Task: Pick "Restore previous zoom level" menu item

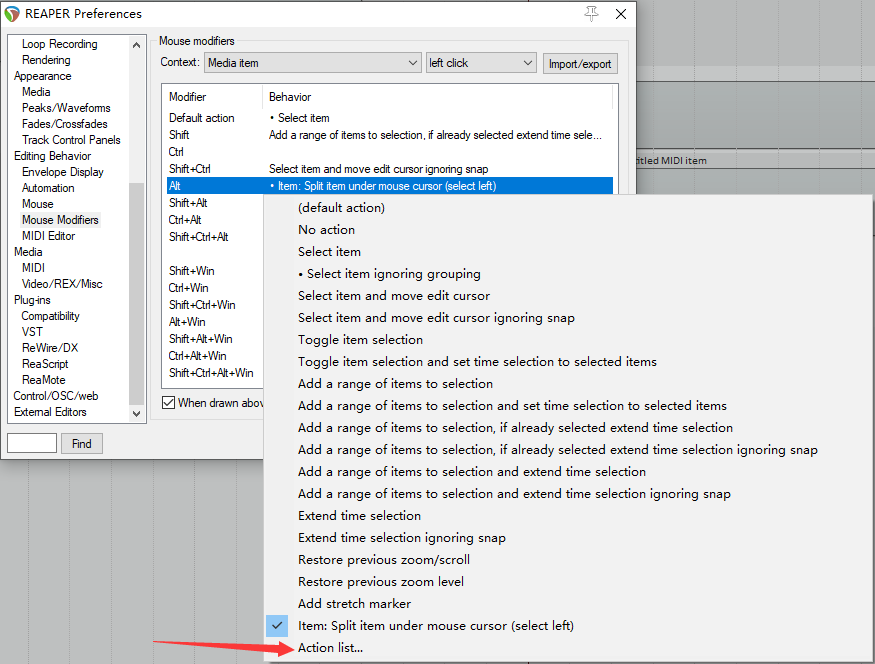Action: (x=380, y=582)
